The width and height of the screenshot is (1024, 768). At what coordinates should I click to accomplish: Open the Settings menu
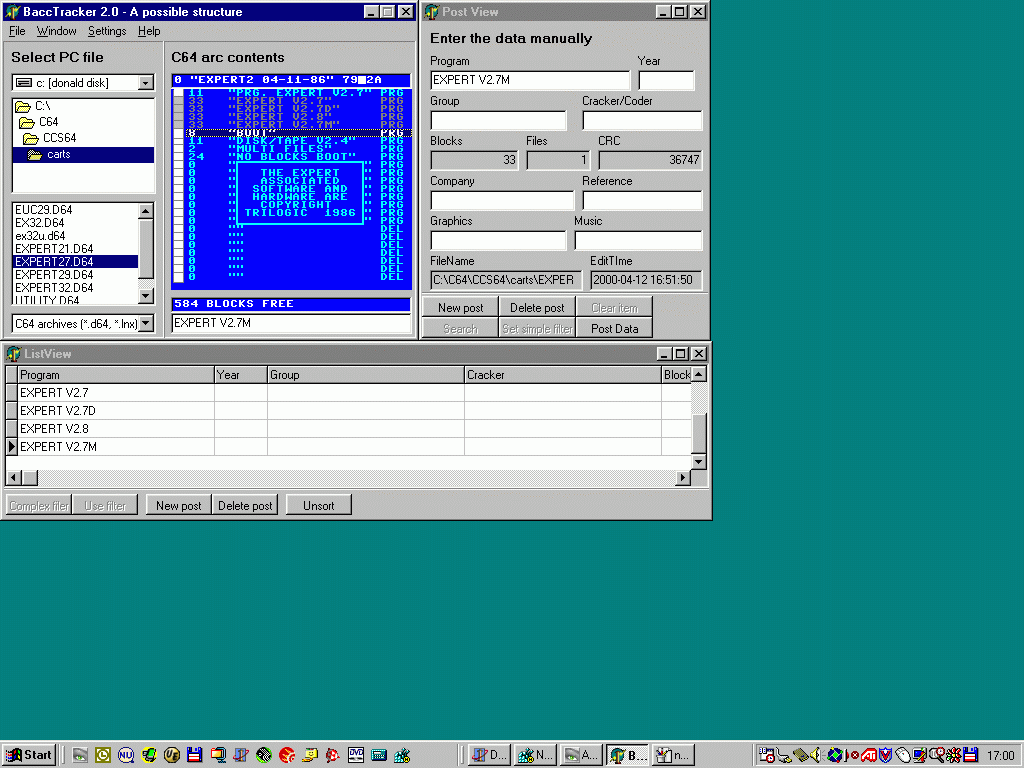tap(107, 31)
